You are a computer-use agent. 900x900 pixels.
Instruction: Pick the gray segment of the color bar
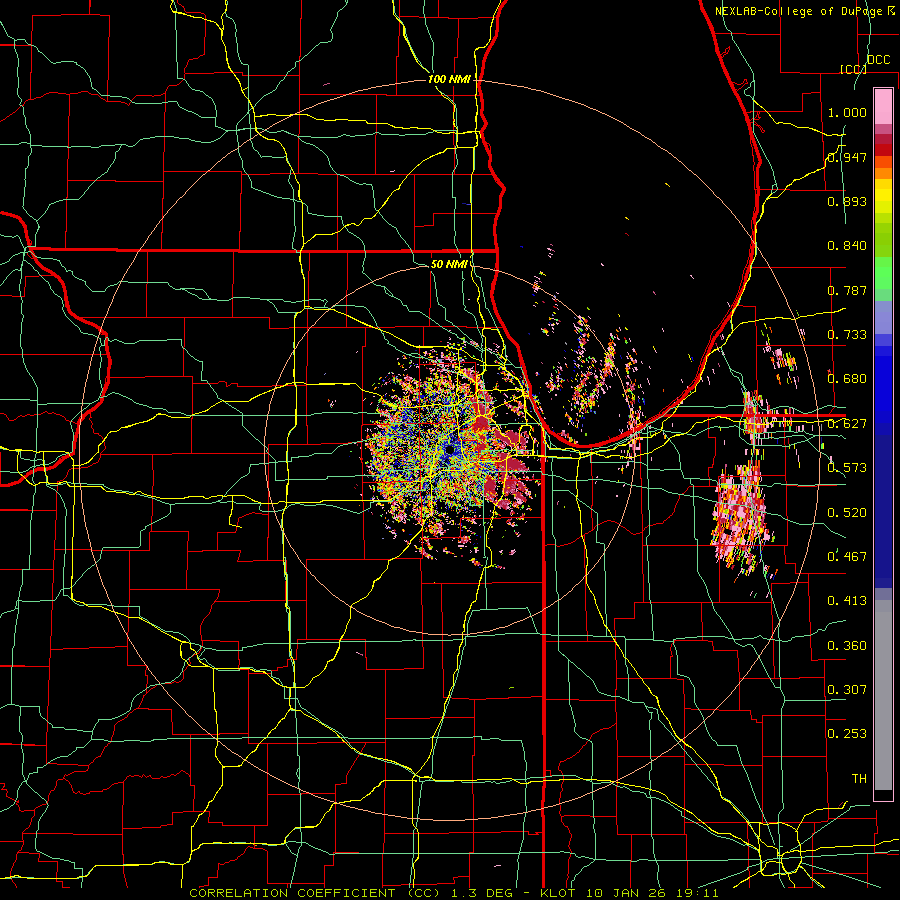(883, 695)
